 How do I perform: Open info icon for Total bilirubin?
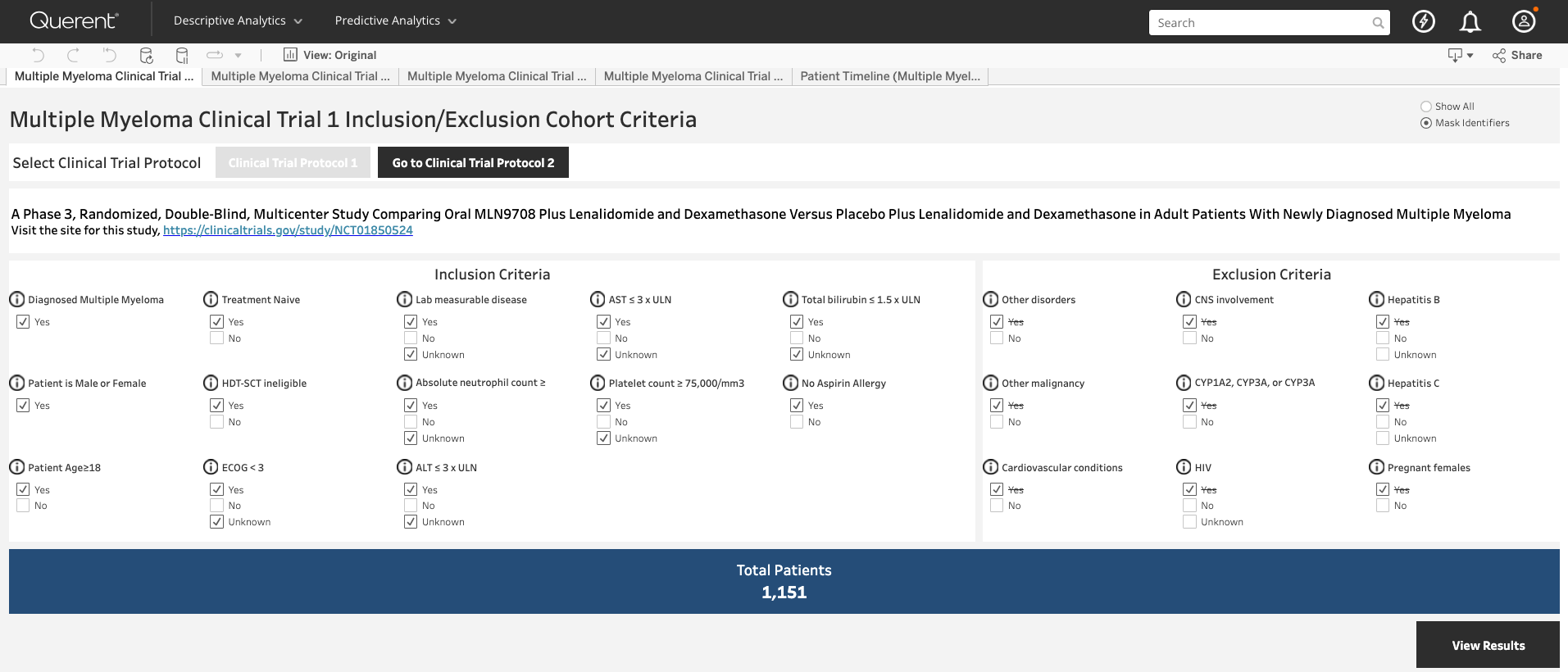click(x=790, y=299)
